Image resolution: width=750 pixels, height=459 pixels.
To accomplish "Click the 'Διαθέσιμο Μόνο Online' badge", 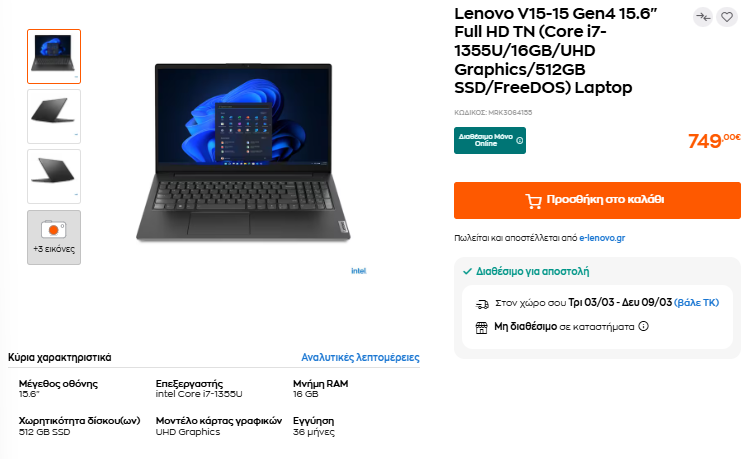I will [x=490, y=141].
